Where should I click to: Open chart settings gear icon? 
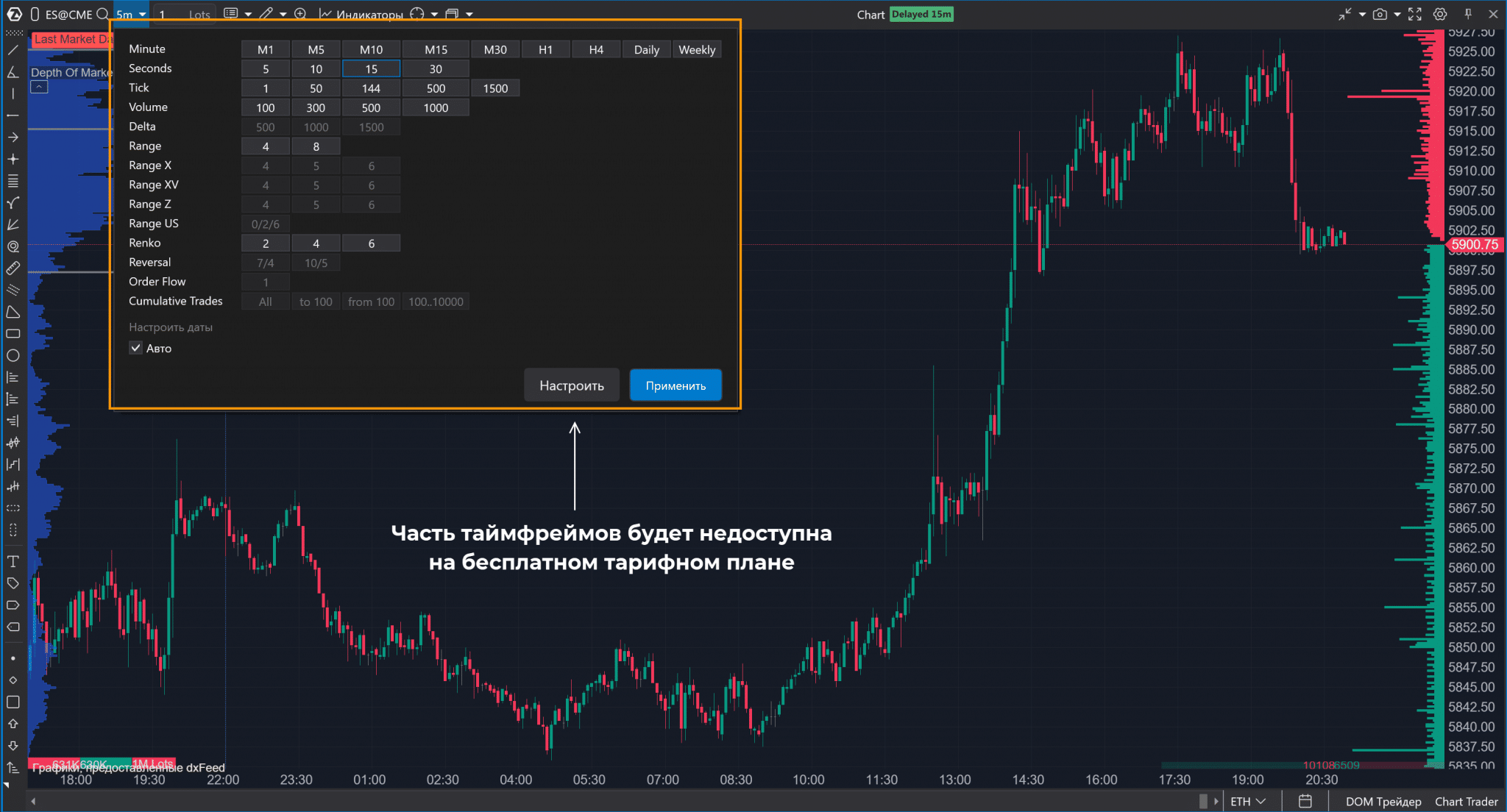[1440, 14]
